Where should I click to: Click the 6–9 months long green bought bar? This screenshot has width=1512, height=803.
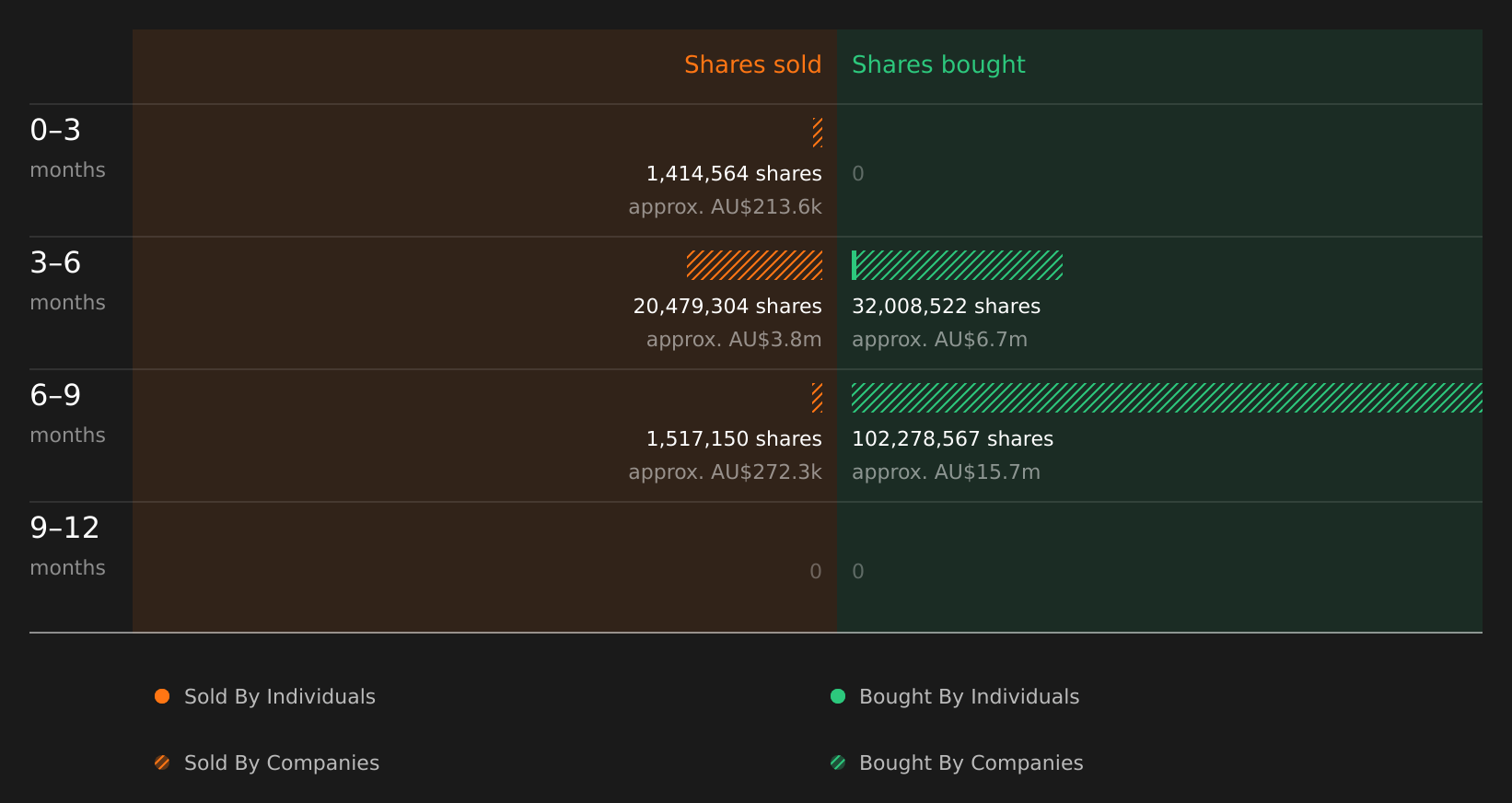point(1167,398)
